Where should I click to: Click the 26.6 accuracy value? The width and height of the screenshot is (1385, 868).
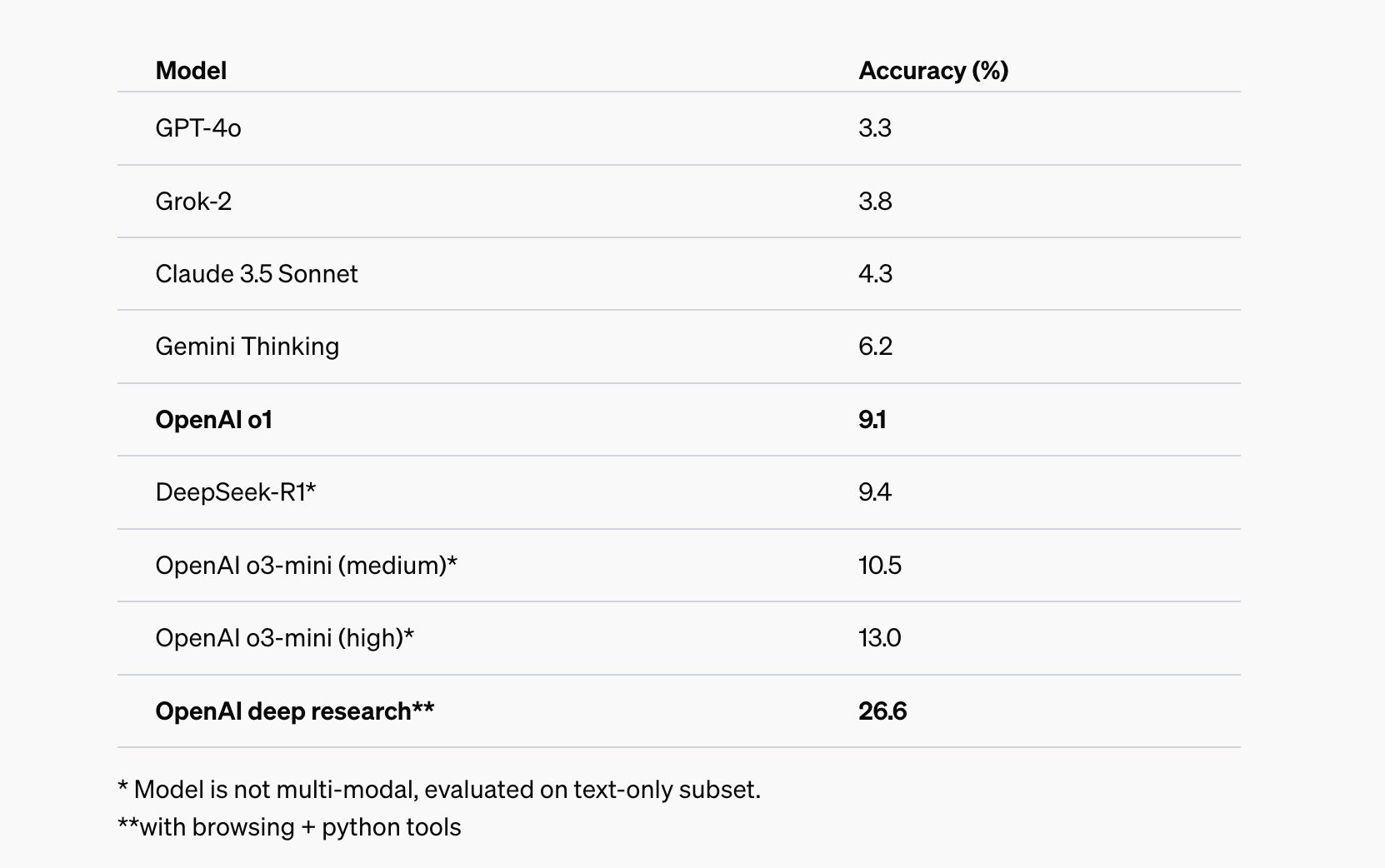click(x=882, y=711)
